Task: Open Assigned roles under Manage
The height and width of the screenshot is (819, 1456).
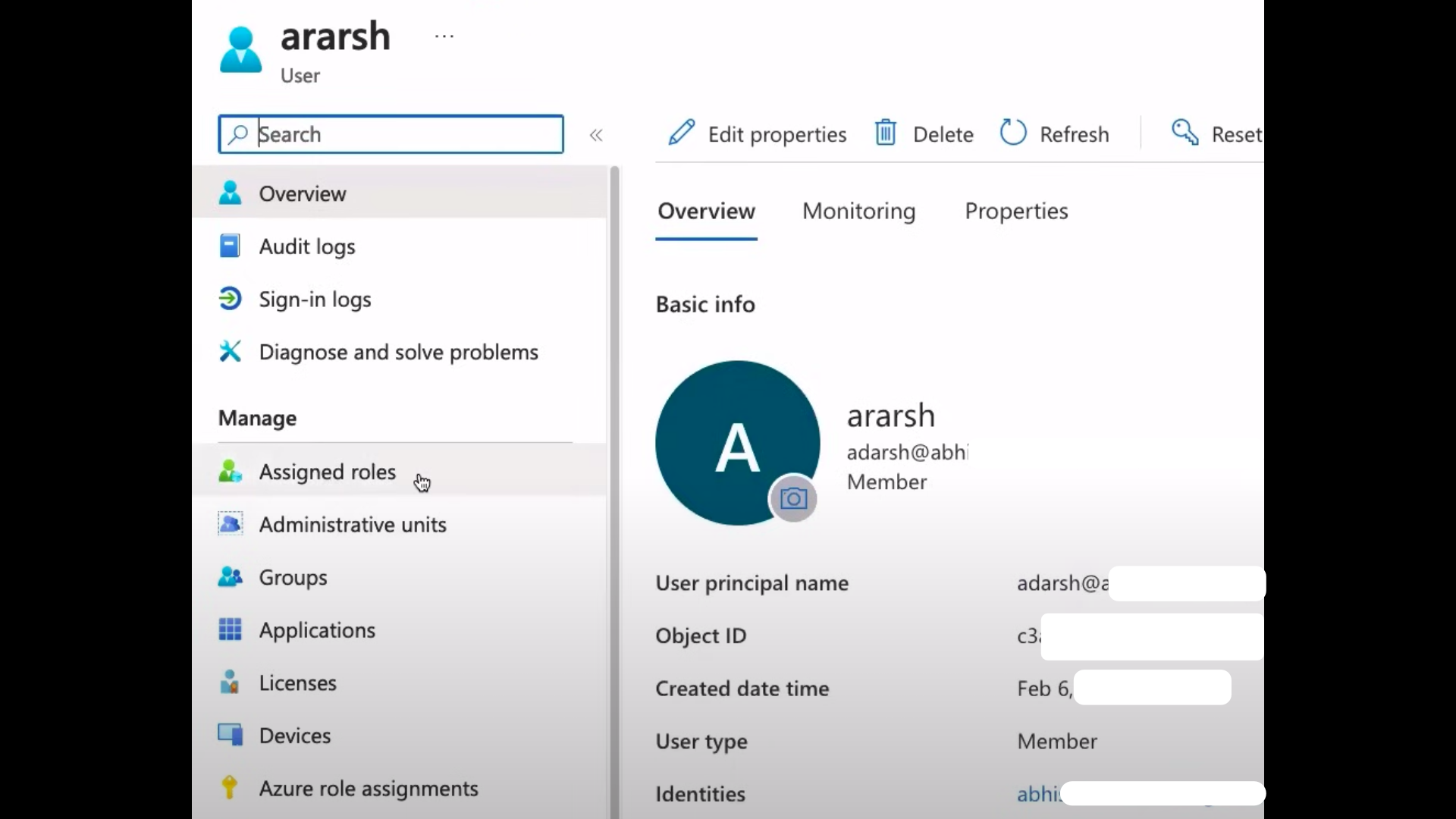Action: pos(327,472)
